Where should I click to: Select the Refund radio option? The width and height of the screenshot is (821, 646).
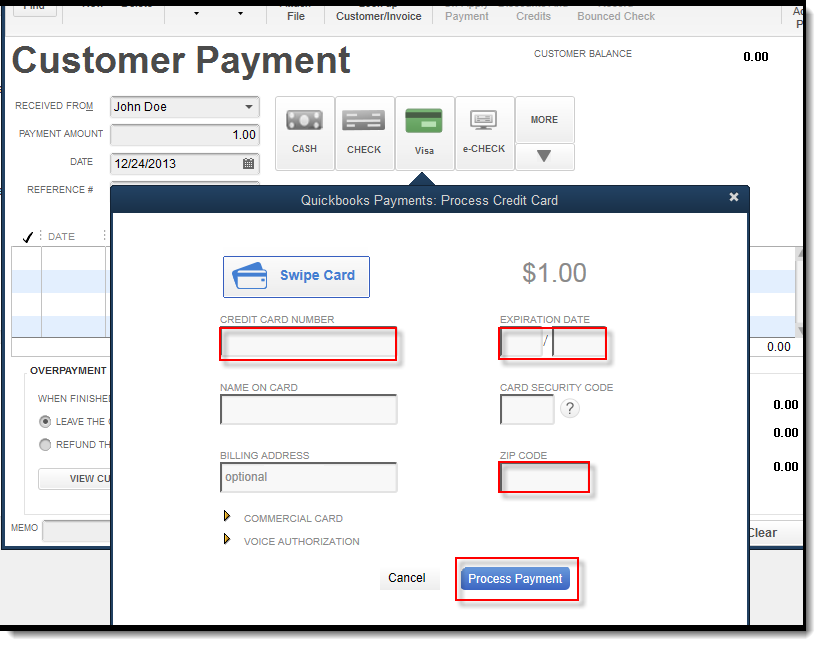click(45, 444)
